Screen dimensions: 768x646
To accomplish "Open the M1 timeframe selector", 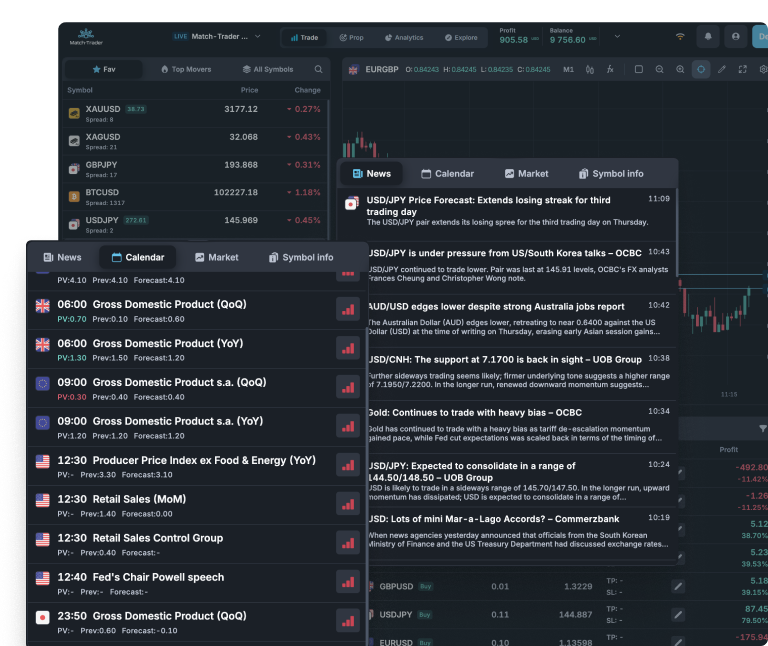I will (568, 70).
